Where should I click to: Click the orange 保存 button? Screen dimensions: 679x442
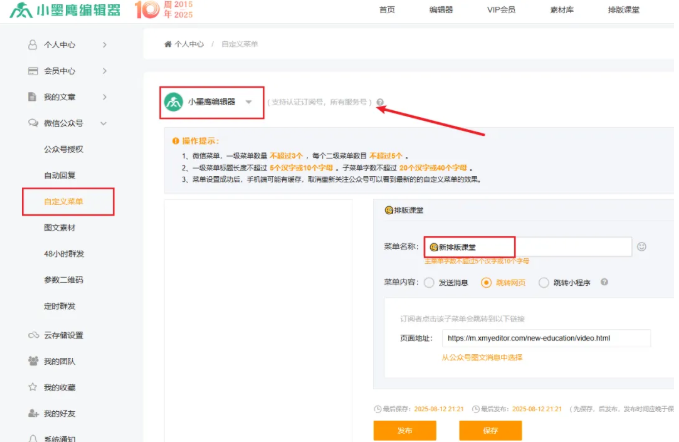(x=490, y=430)
